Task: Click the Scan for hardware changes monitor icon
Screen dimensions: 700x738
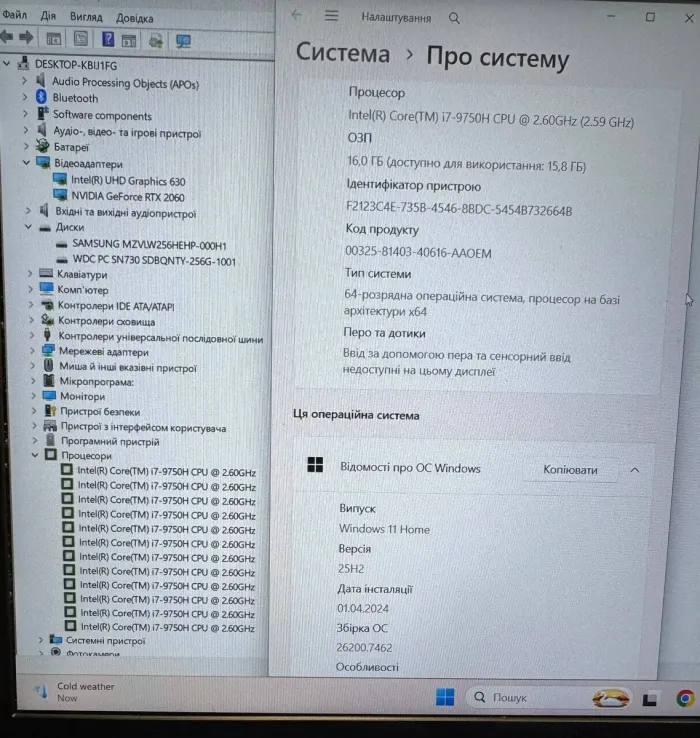Action: (183, 41)
